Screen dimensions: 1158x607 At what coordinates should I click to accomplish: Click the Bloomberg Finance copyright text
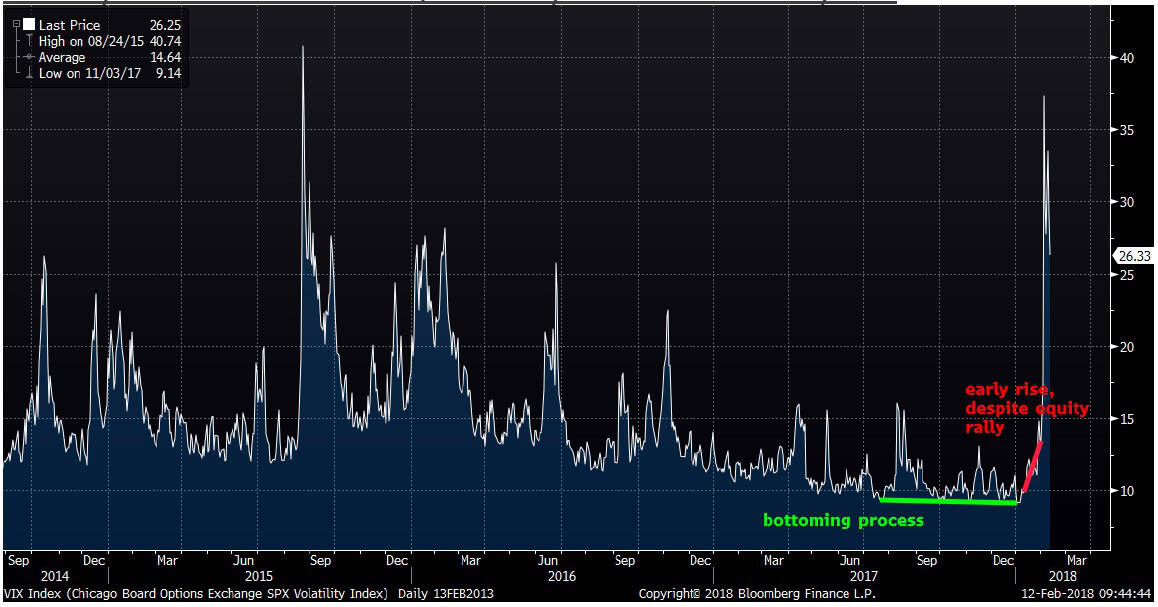click(755, 594)
